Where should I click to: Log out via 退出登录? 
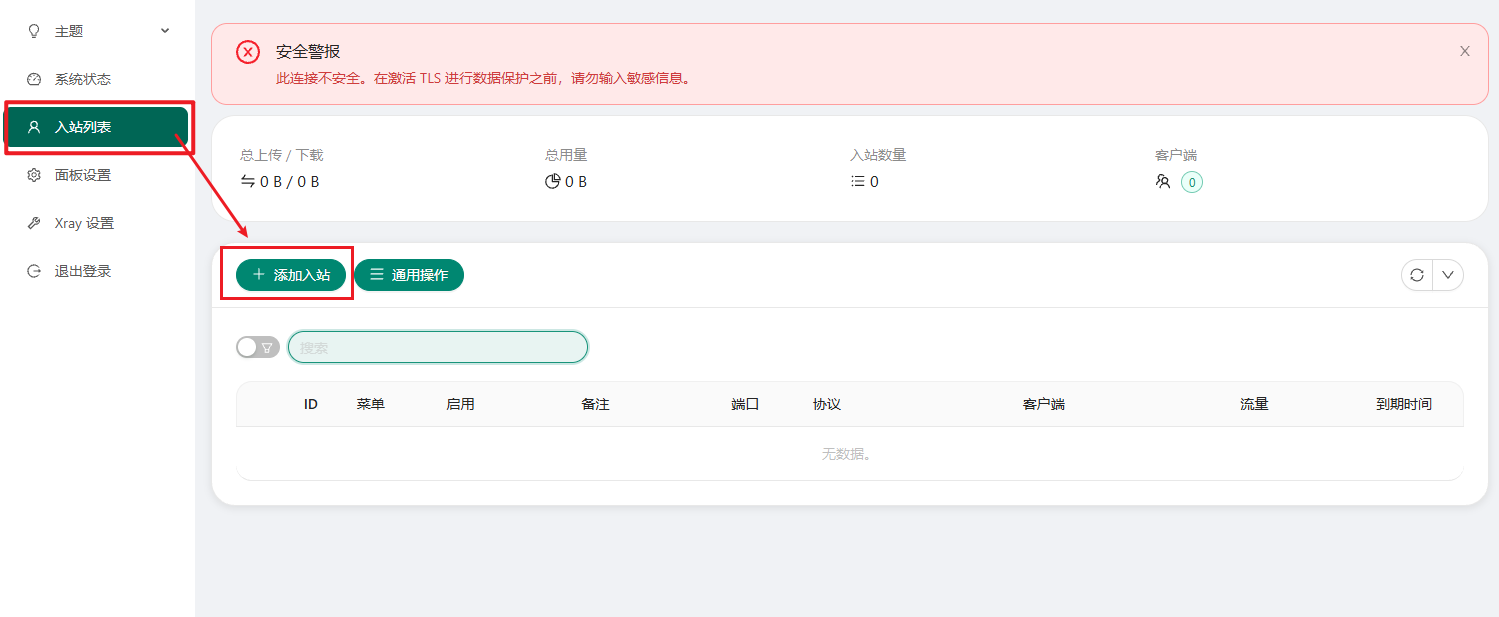97,271
